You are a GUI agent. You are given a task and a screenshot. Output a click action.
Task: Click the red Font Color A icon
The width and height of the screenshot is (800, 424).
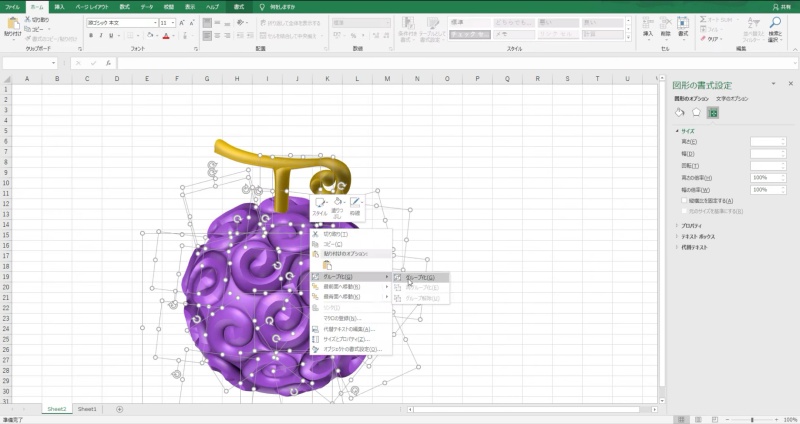click(166, 36)
